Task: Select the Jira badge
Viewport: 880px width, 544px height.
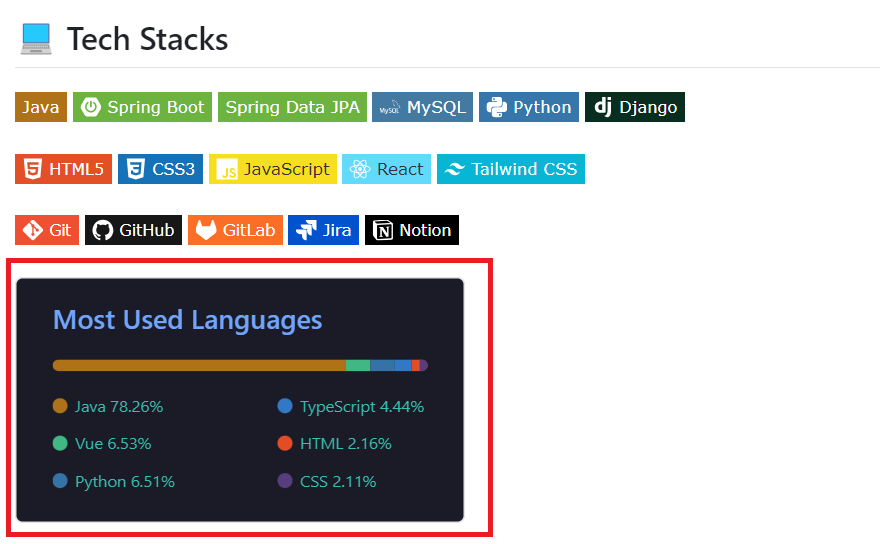Action: (324, 230)
